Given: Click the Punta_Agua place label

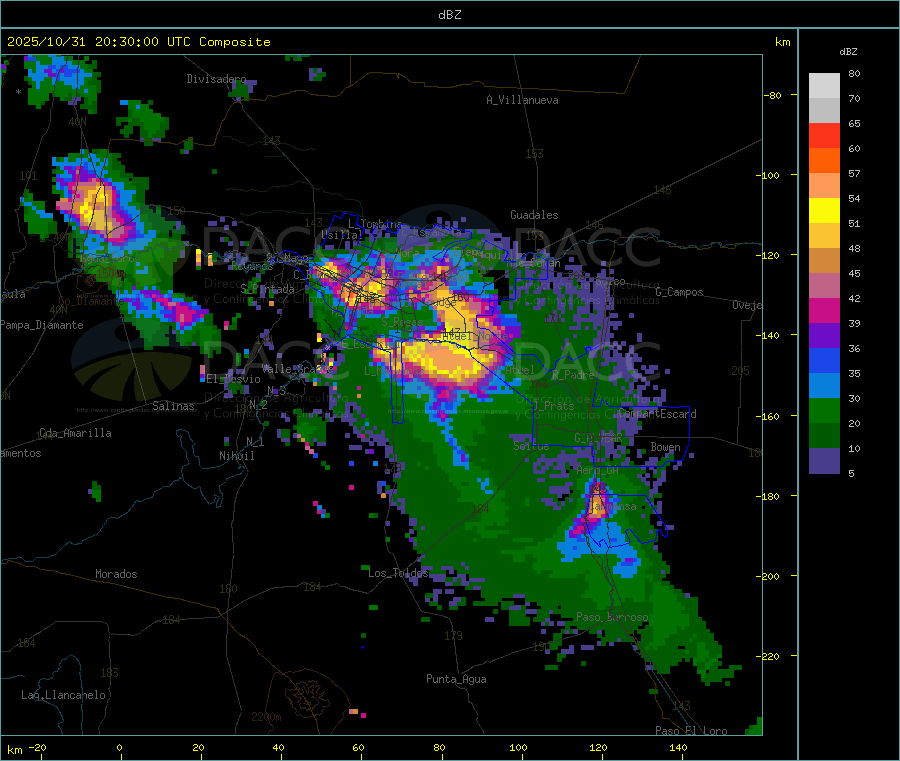Looking at the screenshot, I should click(456, 679).
